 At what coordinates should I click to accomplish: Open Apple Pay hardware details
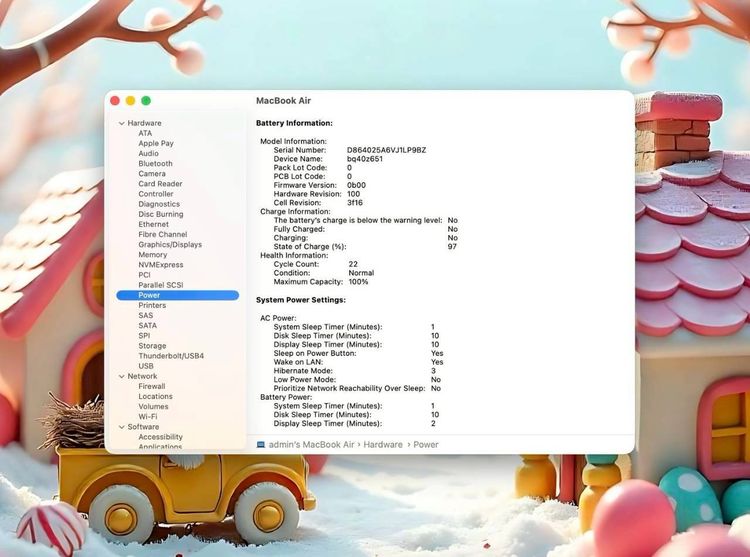tap(156, 143)
